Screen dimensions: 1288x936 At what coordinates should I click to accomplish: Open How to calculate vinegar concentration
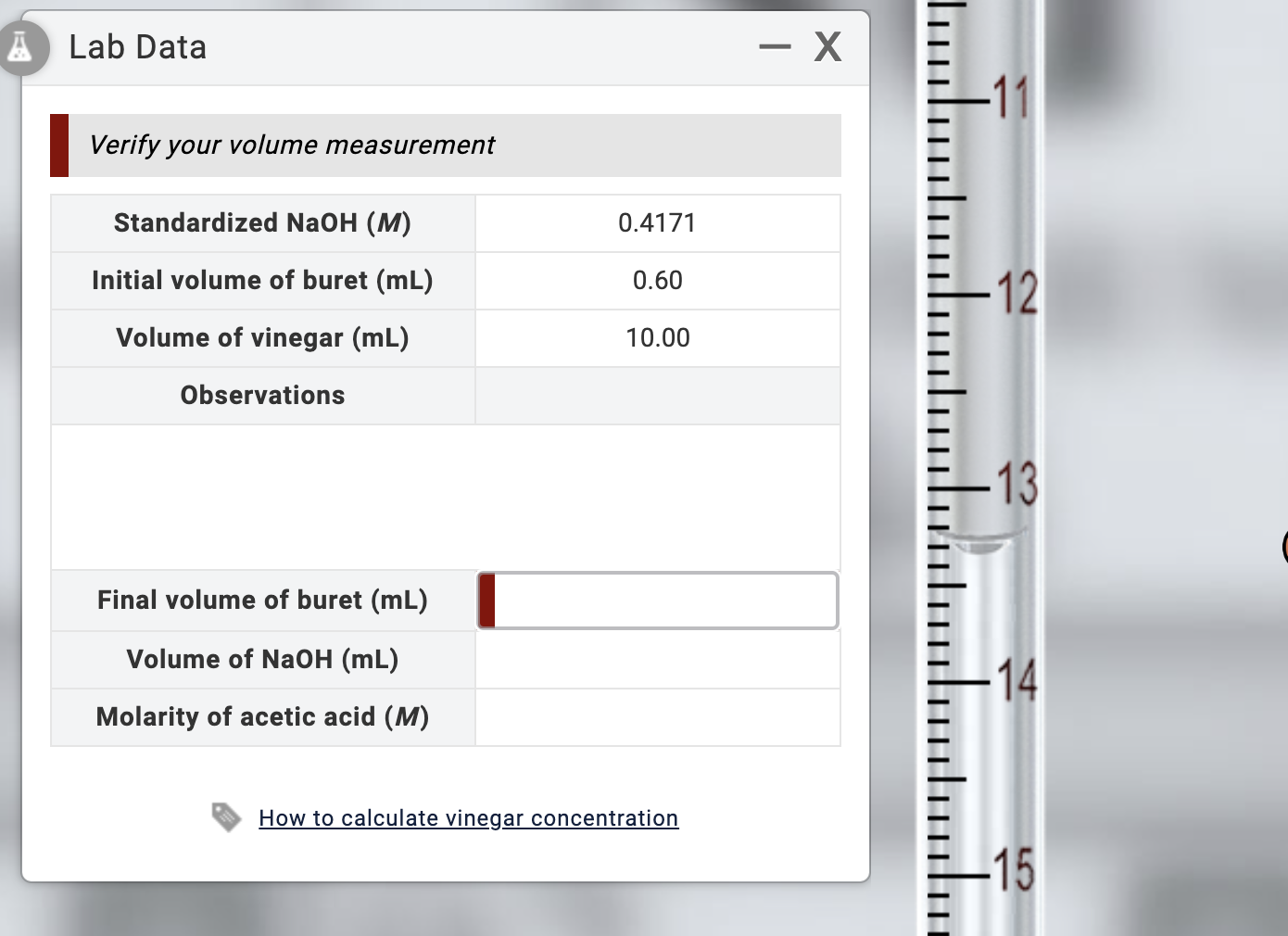pos(468,817)
